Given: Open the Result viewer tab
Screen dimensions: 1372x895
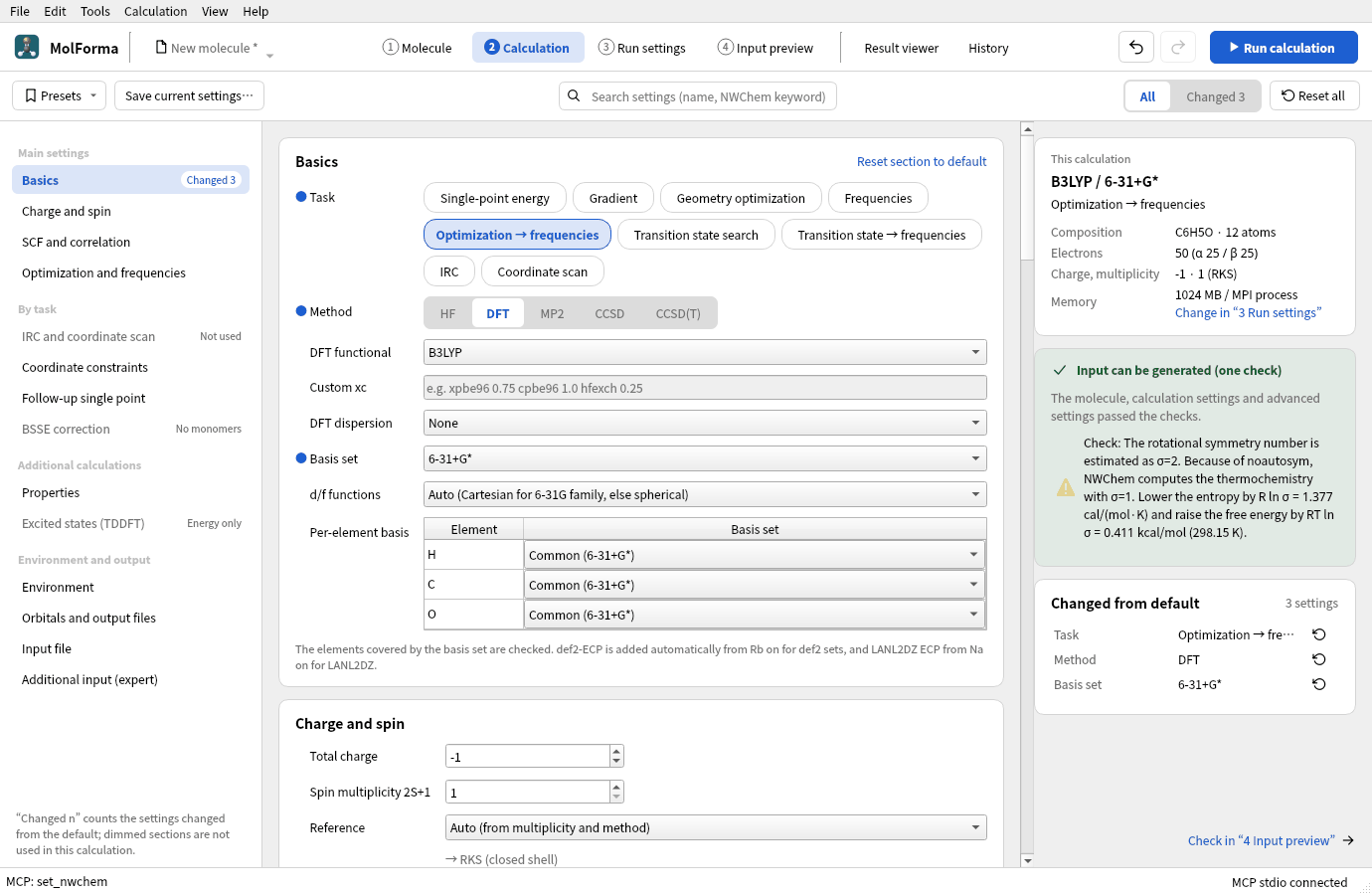Looking at the screenshot, I should (901, 48).
